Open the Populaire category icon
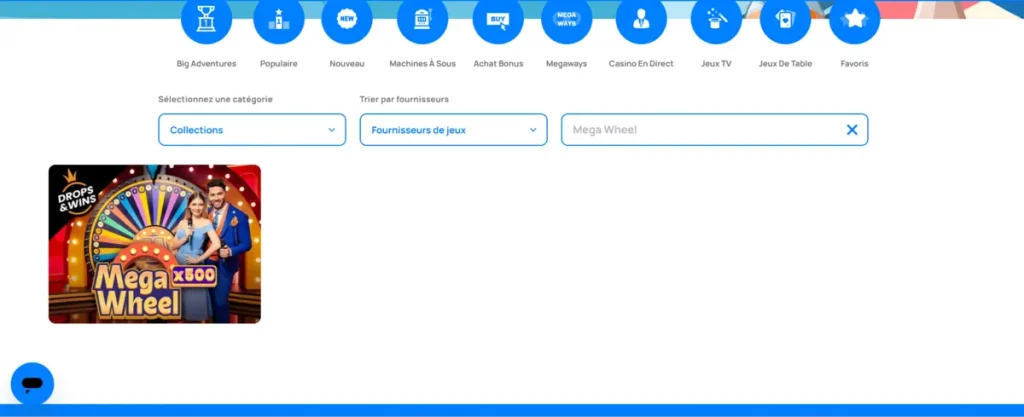 pos(279,19)
